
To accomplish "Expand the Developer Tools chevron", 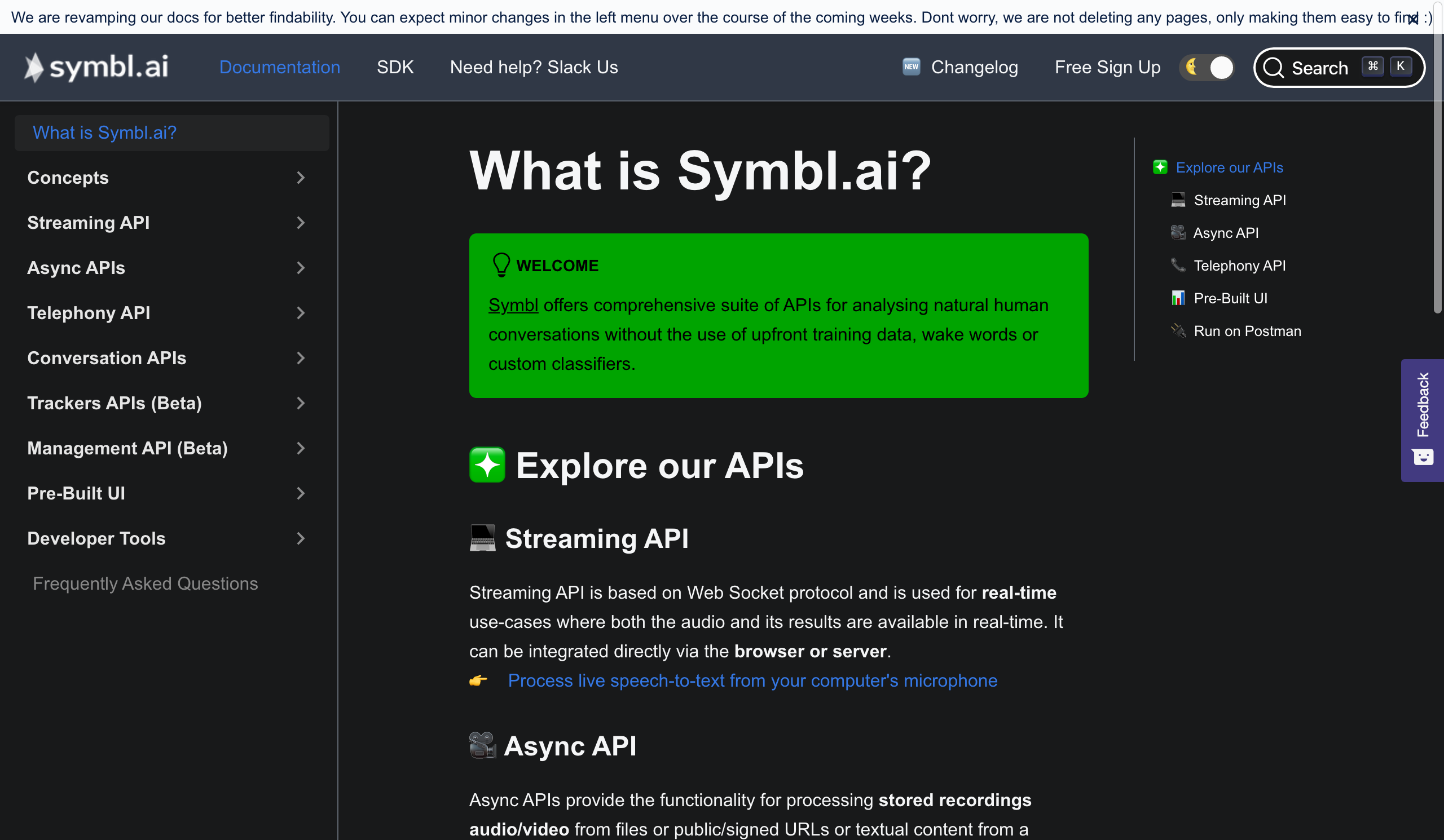I will coord(301,538).
